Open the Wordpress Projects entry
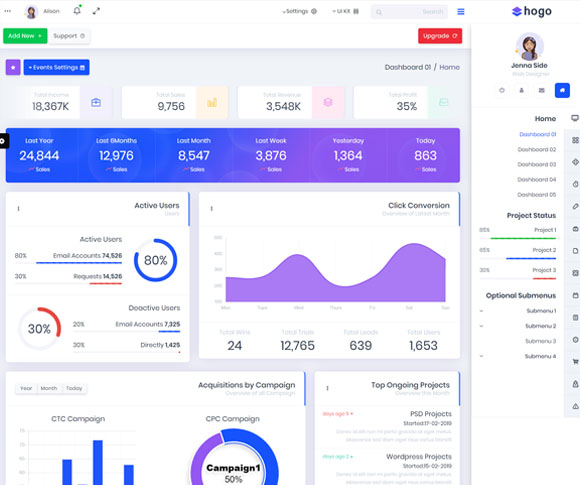The height and width of the screenshot is (485, 580). tap(419, 457)
